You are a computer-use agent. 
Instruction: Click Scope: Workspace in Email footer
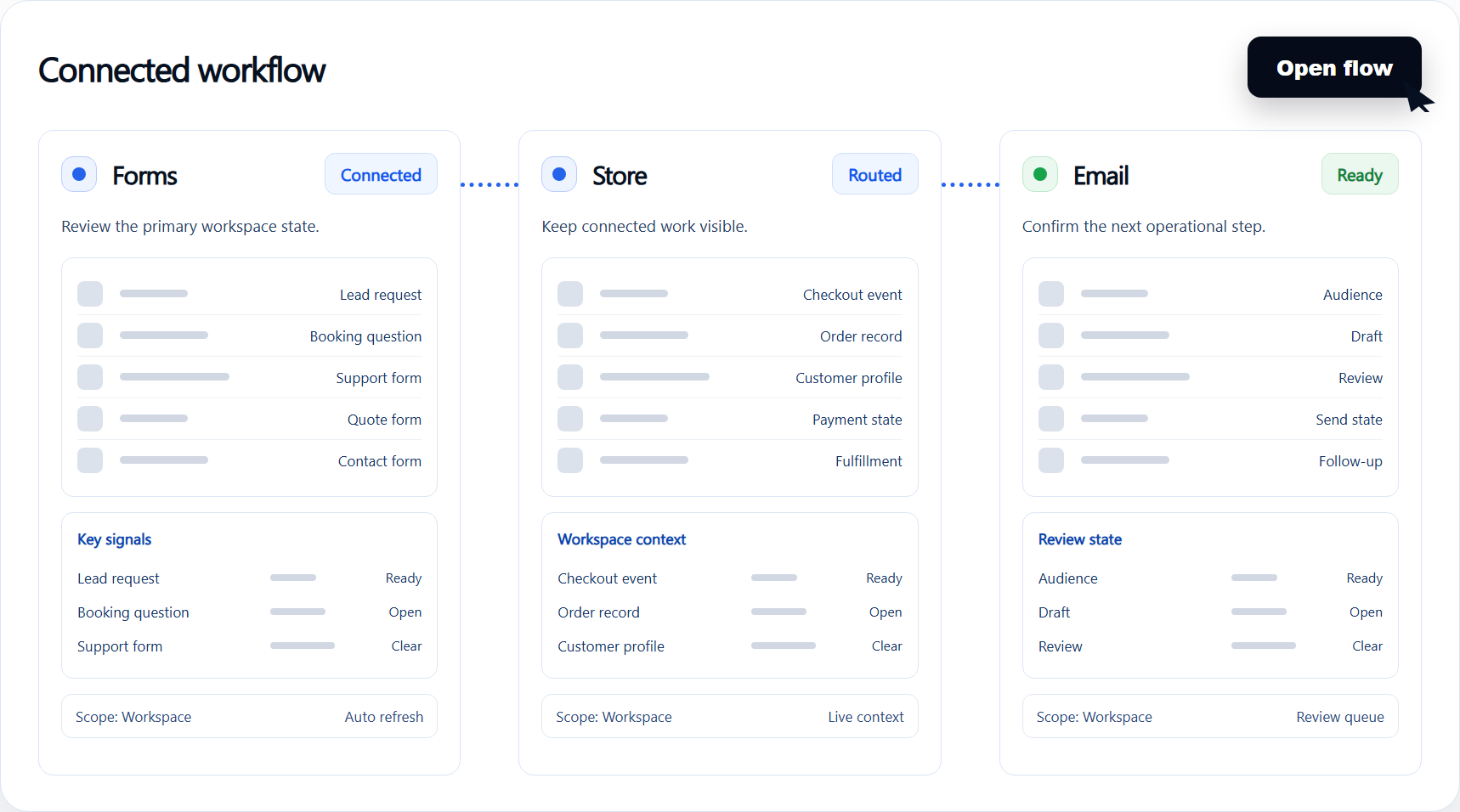1095,717
